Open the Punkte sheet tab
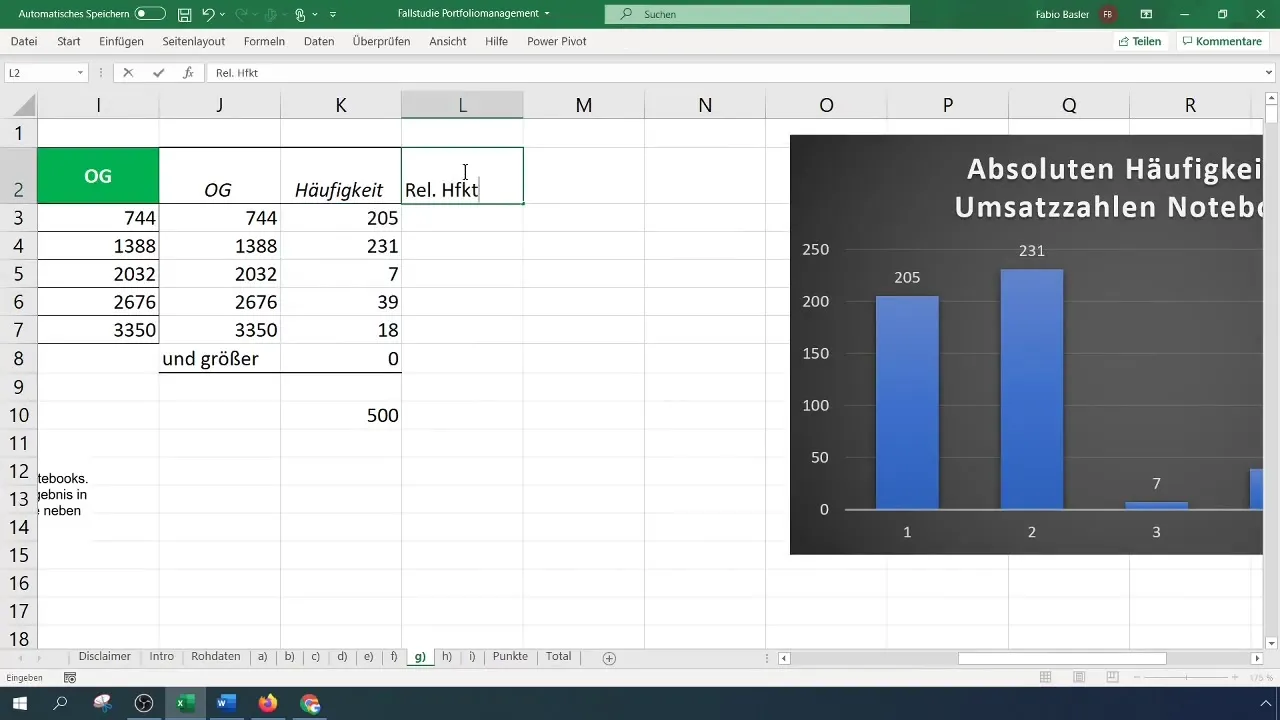The image size is (1280, 720). tap(510, 657)
